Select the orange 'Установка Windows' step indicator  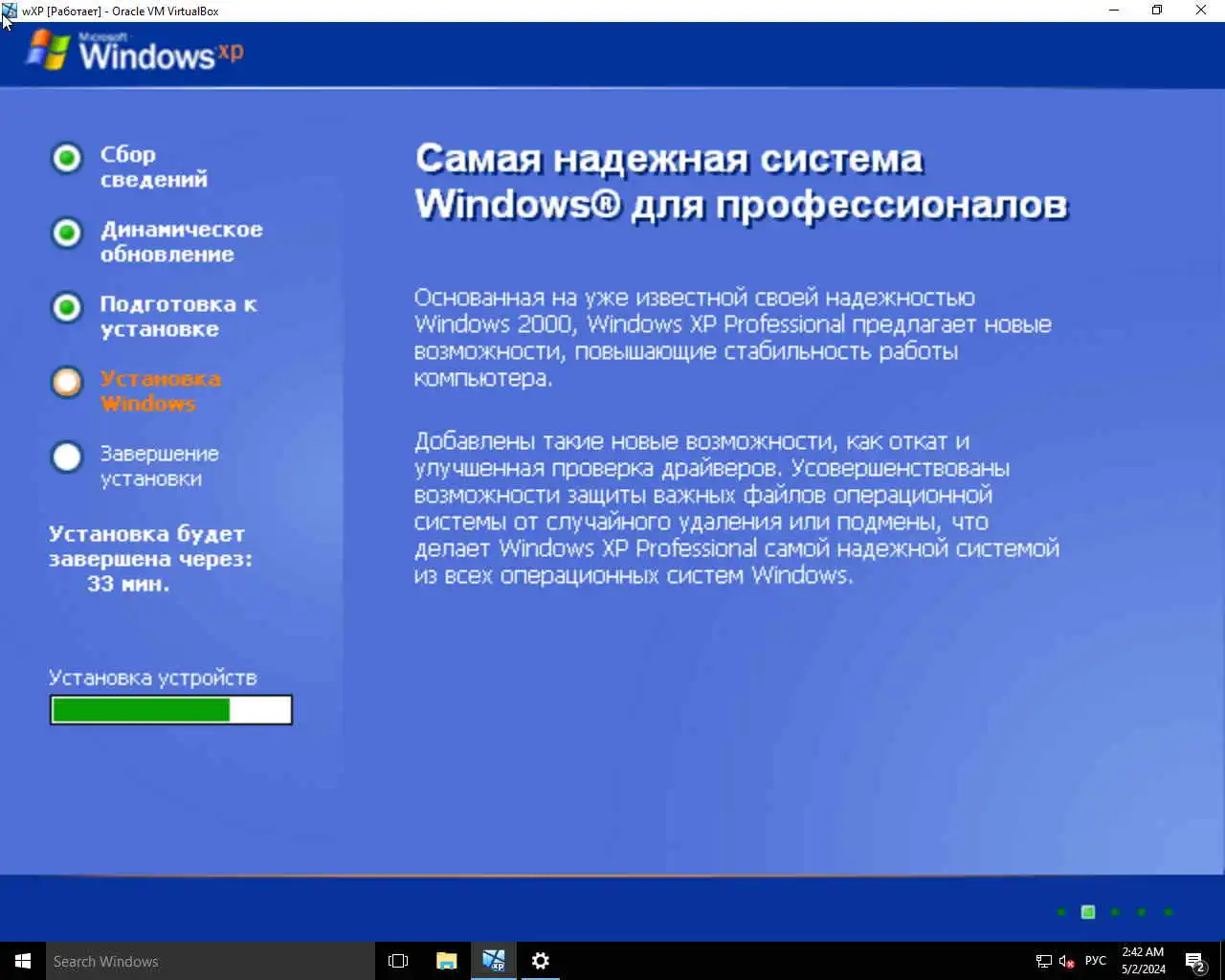(67, 382)
